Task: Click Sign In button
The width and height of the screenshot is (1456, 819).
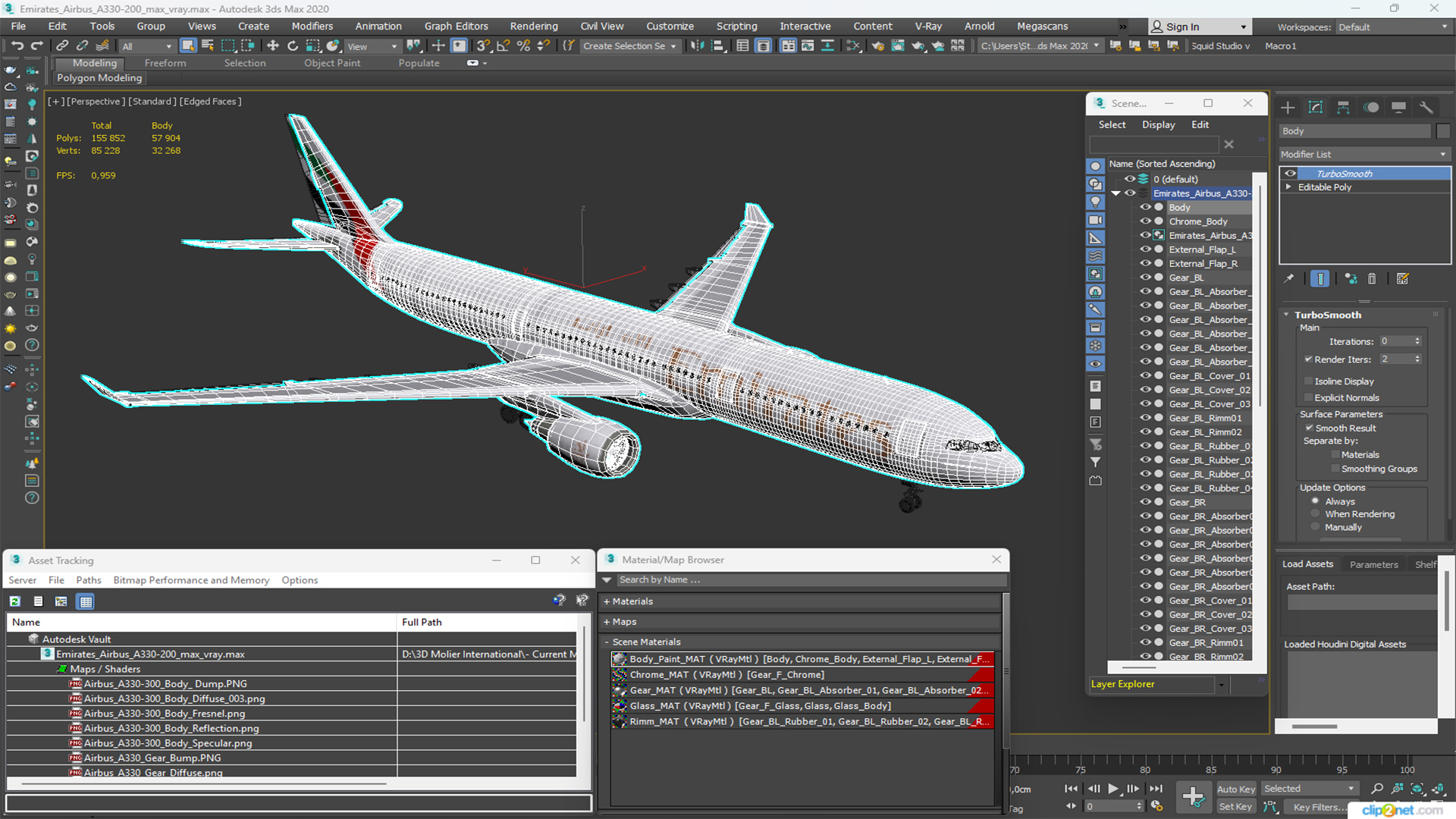Action: pos(1199,27)
